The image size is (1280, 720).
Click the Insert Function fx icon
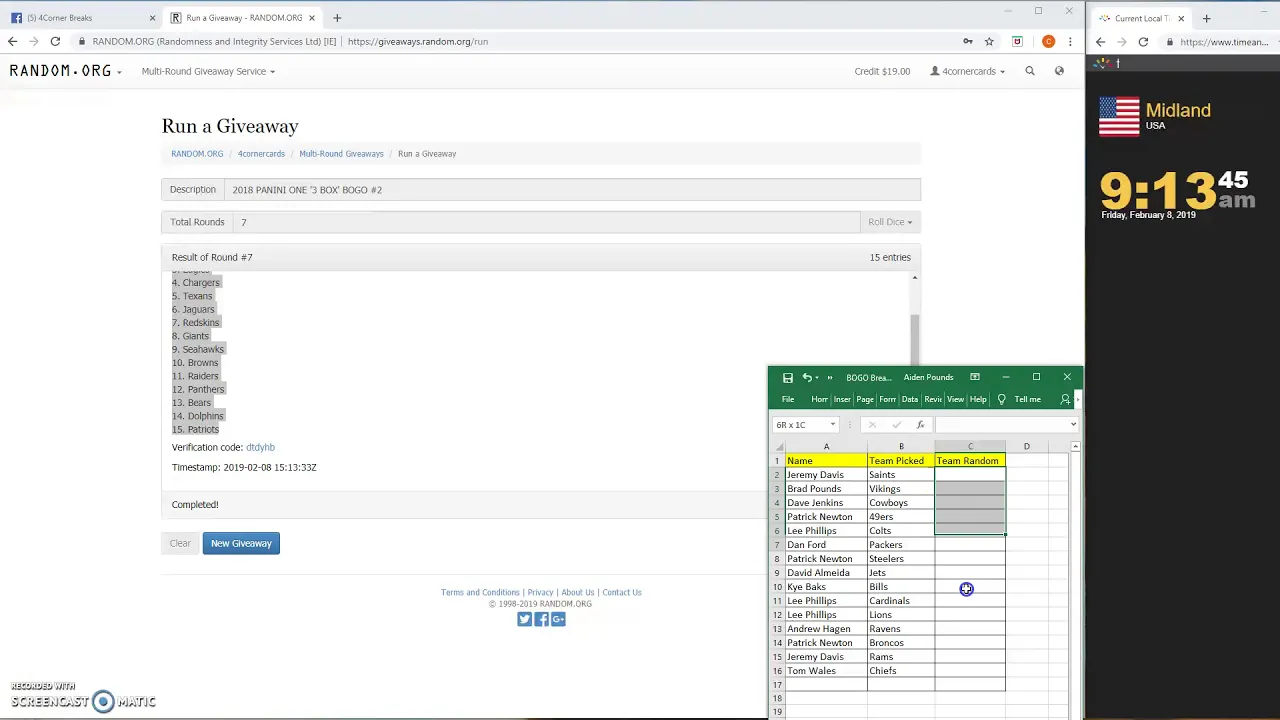tap(920, 425)
